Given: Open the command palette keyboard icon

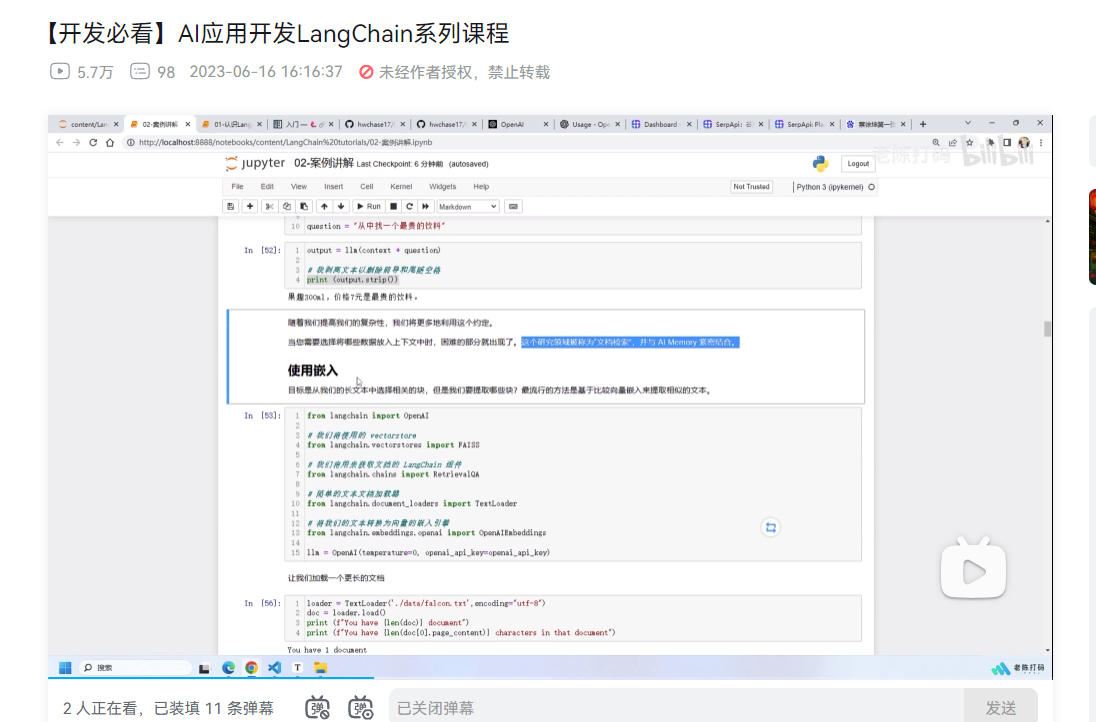Looking at the screenshot, I should pyautogui.click(x=514, y=207).
